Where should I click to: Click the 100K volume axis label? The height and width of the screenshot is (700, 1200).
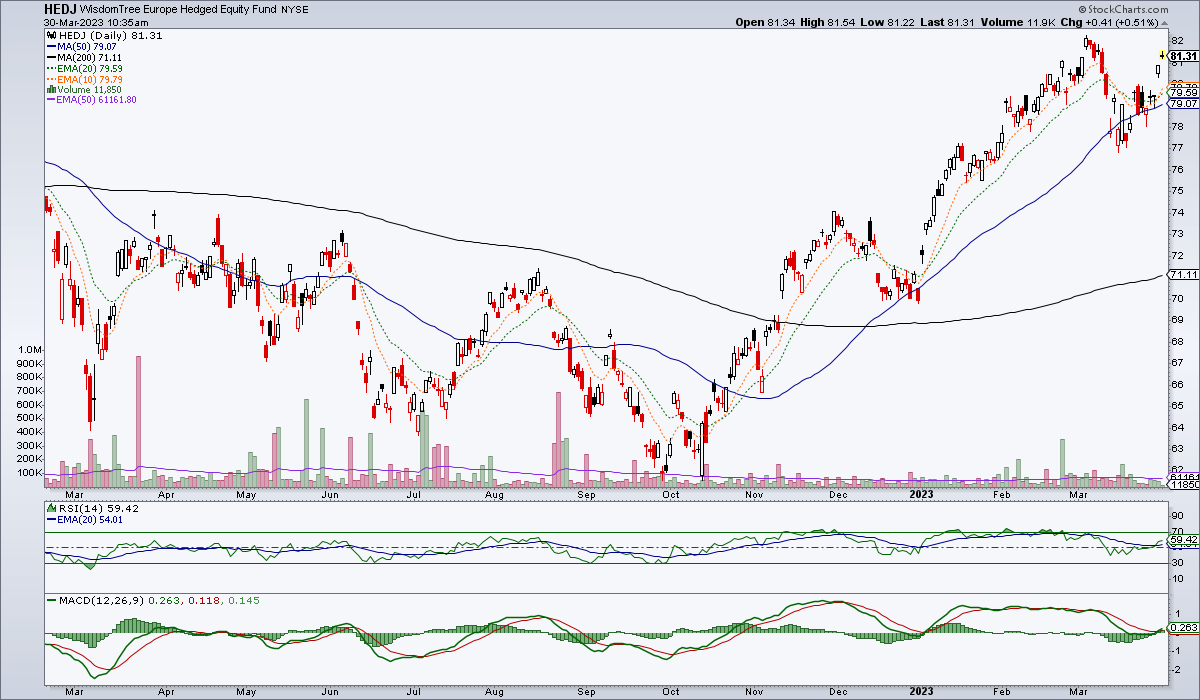[x=28, y=473]
